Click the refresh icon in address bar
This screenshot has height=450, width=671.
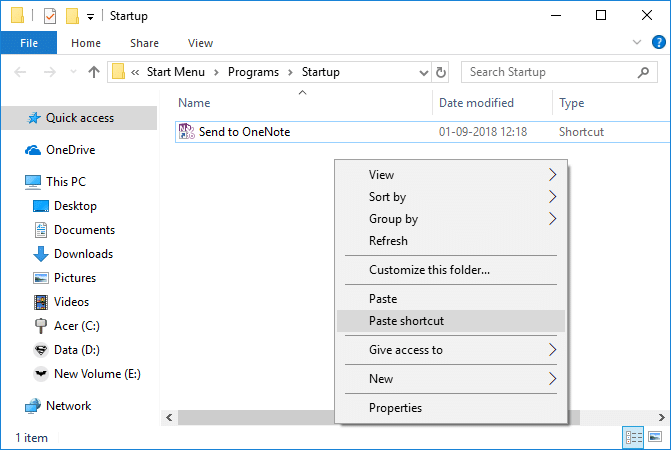[441, 72]
